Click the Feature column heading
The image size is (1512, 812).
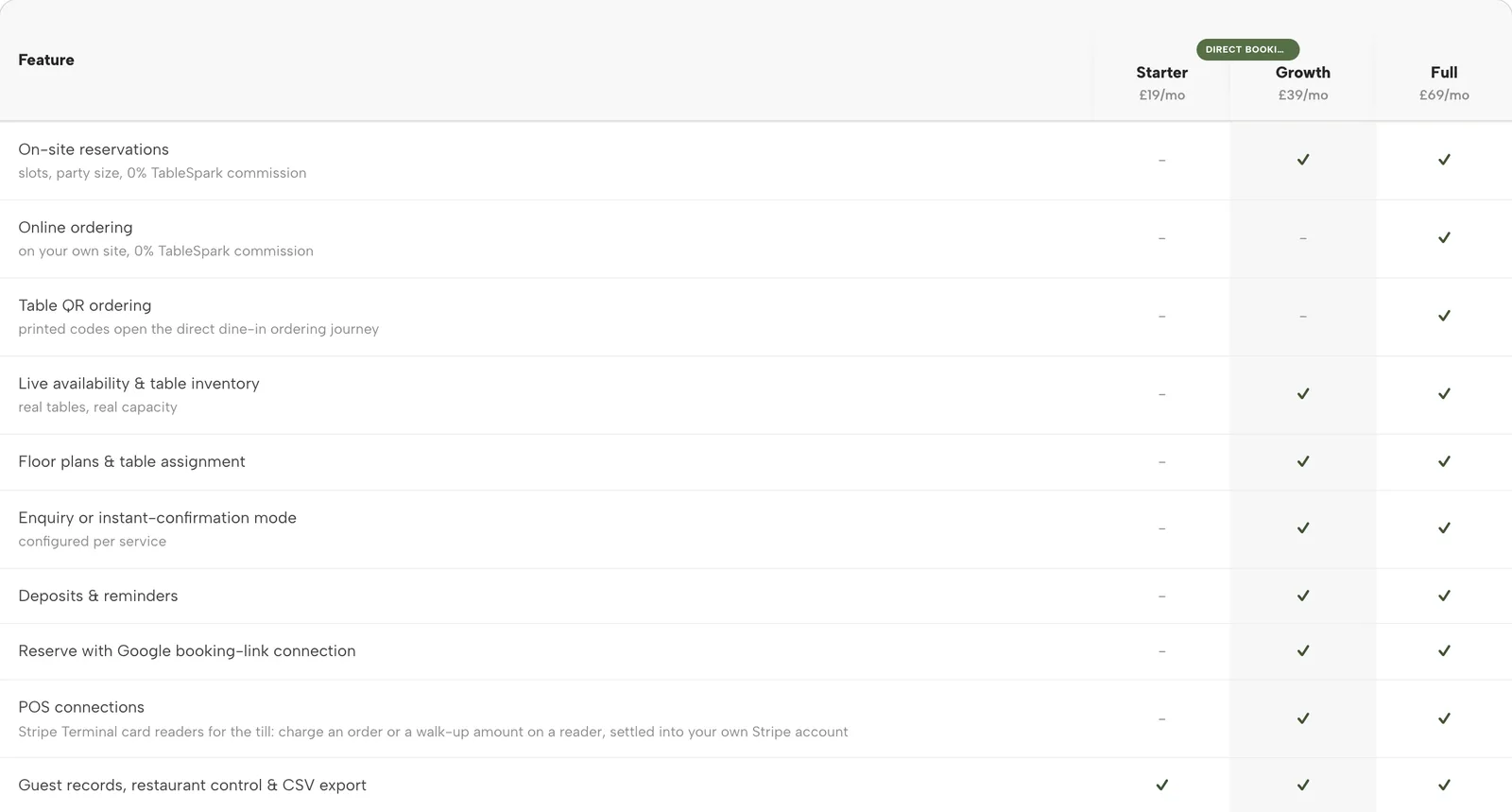46,60
